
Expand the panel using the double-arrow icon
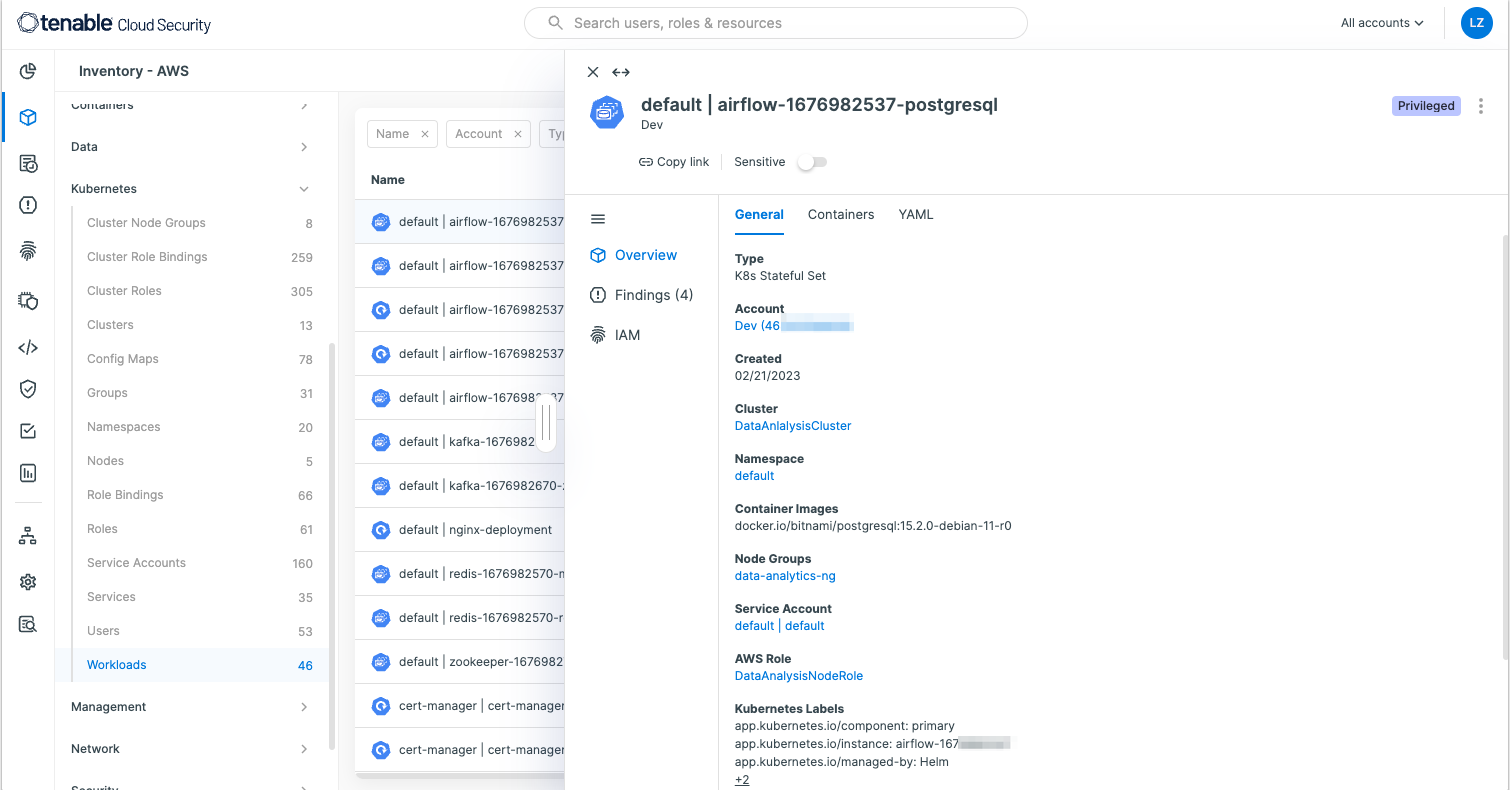[x=621, y=72]
